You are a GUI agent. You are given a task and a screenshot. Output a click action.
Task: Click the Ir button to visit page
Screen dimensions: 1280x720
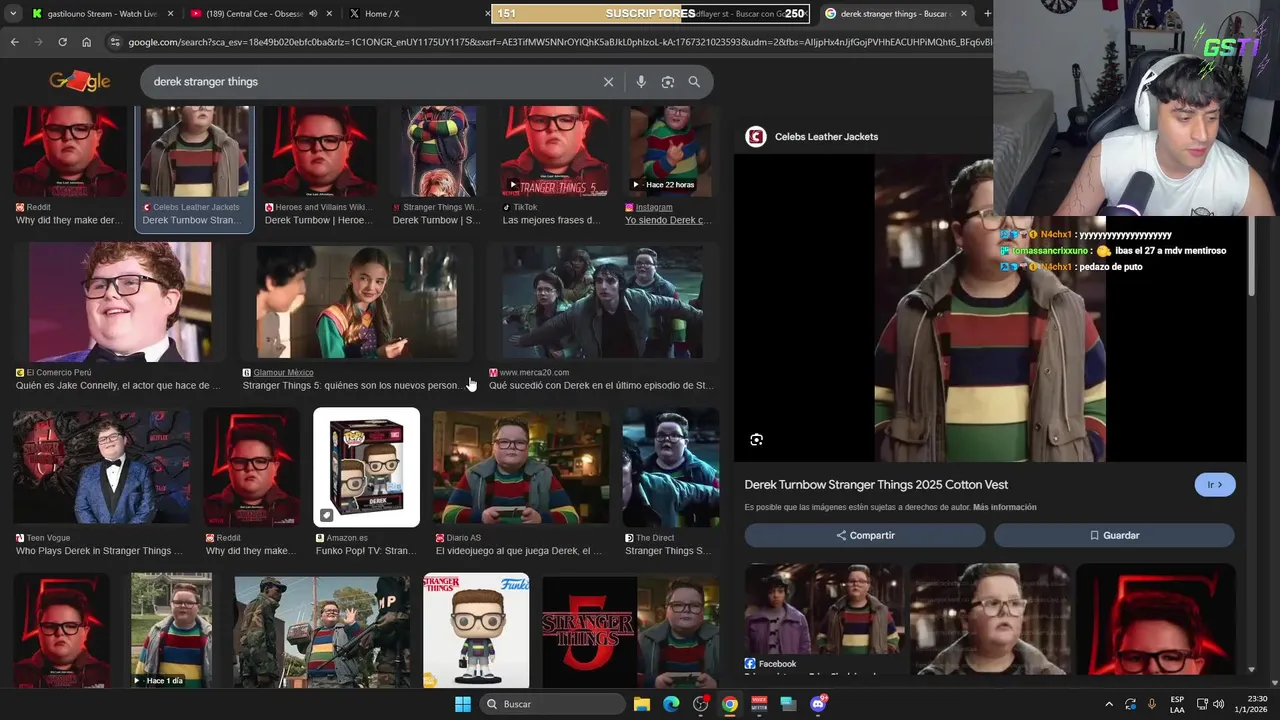point(1215,485)
